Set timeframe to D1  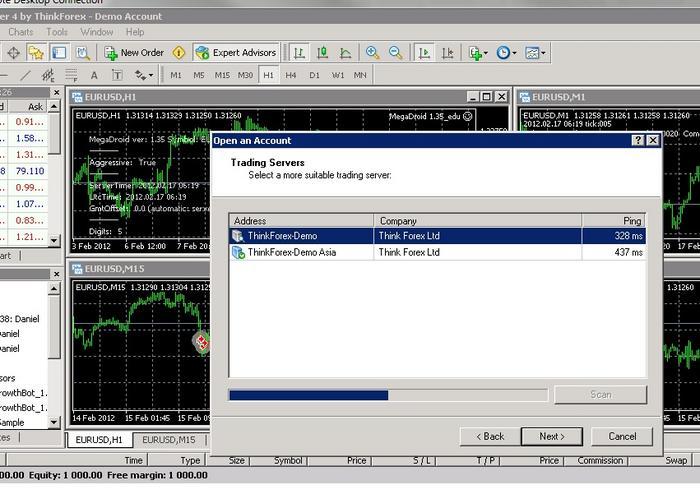coord(314,75)
